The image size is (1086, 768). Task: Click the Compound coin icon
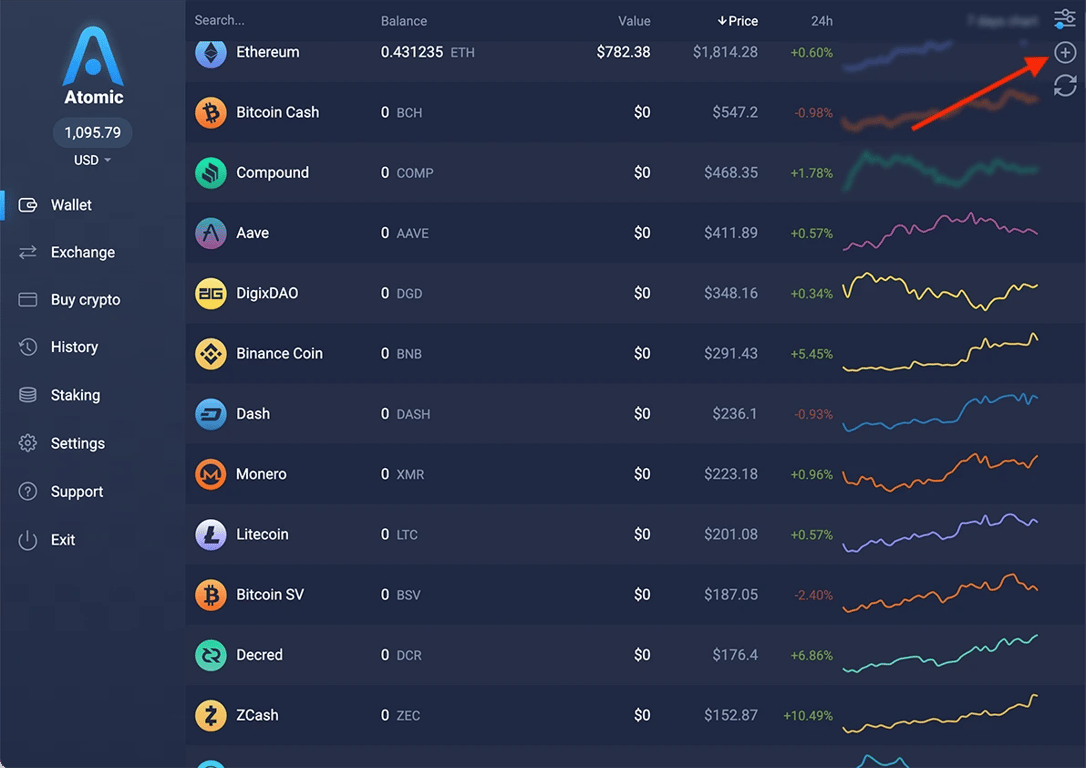tap(211, 172)
